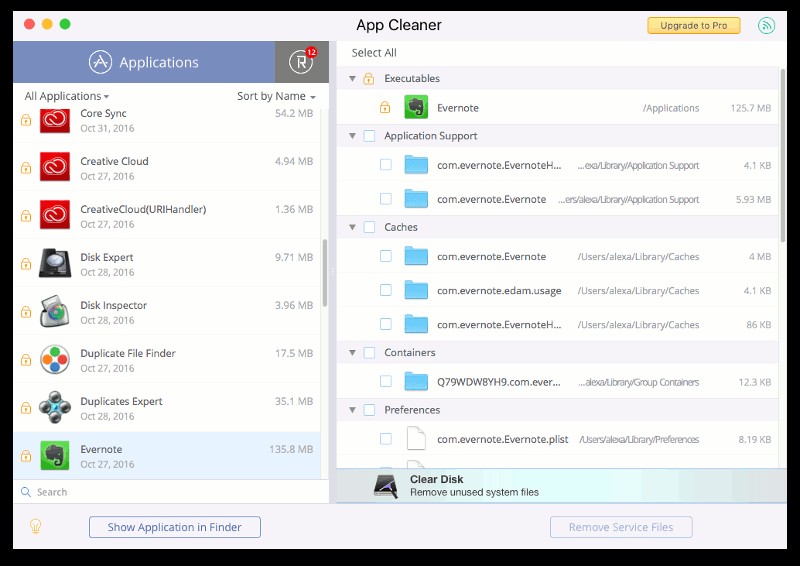The height and width of the screenshot is (566, 800).
Task: Click the Creative Cloud name text
Action: 114,161
